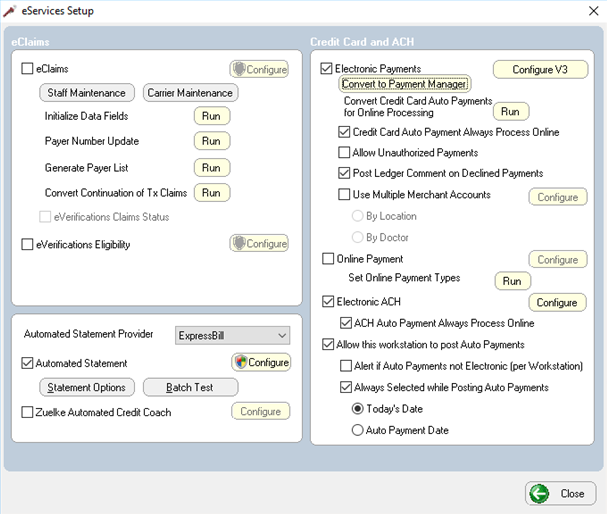Image resolution: width=607 pixels, height=514 pixels.
Task: Run Convert Credit Card Auto Payments
Action: point(511,112)
